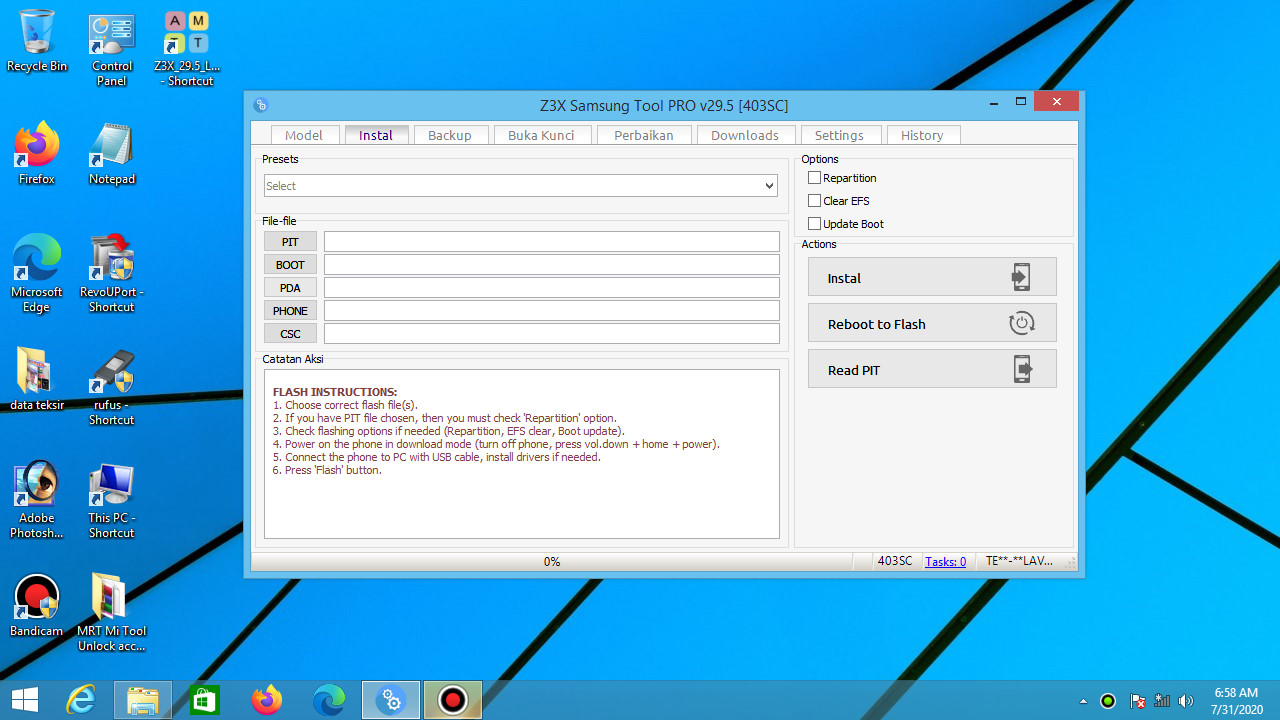Choose a file with PDA button
Image resolution: width=1280 pixels, height=720 pixels.
point(290,288)
